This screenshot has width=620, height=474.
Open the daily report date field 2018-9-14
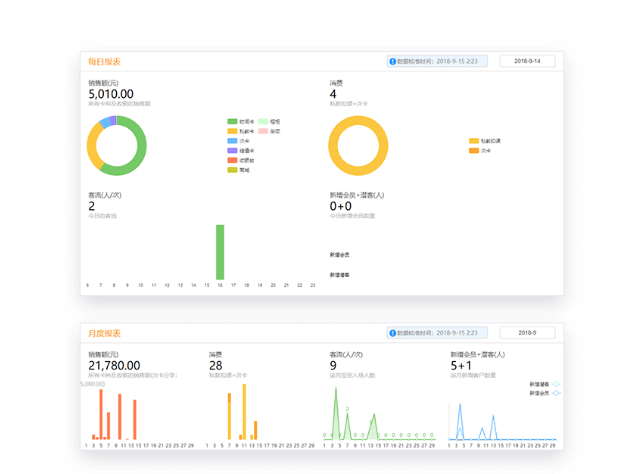click(527, 61)
